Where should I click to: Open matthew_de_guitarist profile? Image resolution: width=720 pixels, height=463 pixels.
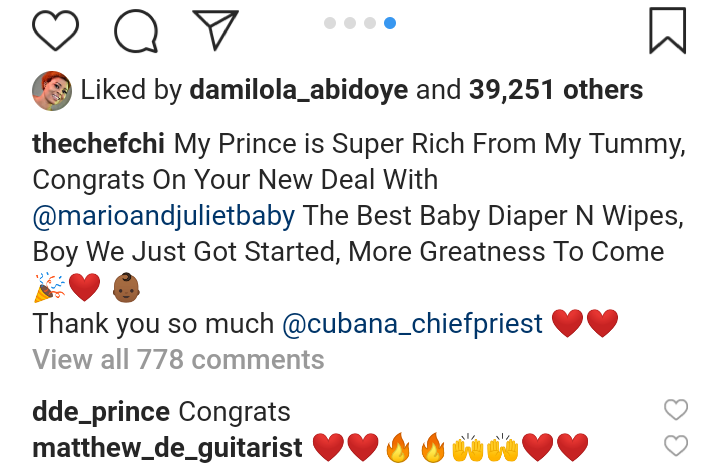(x=167, y=446)
